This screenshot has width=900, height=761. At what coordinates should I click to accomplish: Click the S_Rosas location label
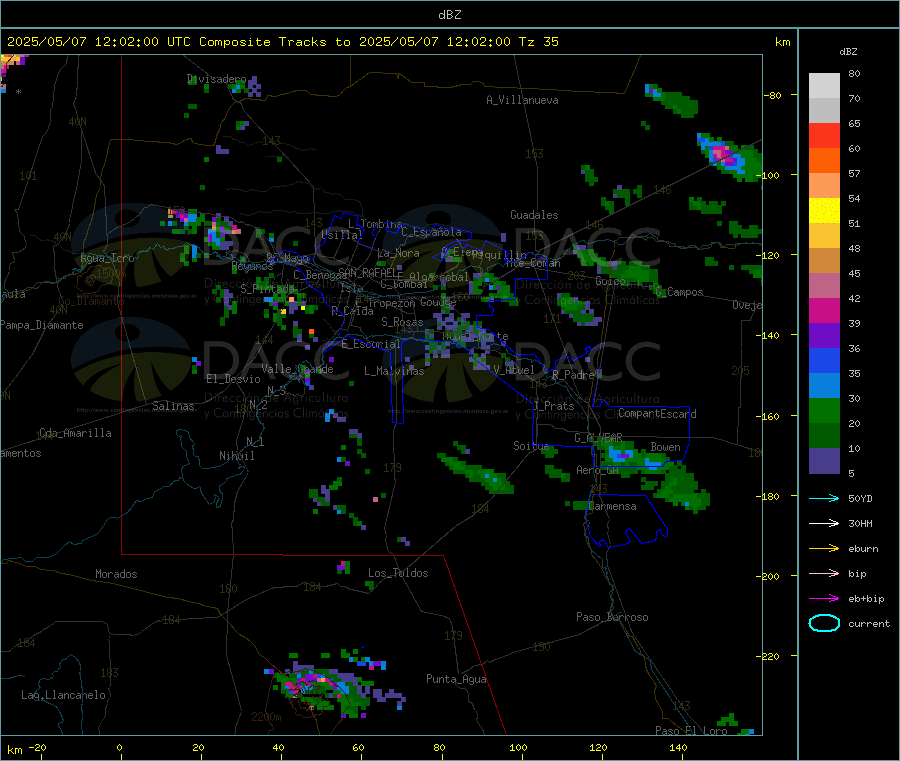[402, 322]
